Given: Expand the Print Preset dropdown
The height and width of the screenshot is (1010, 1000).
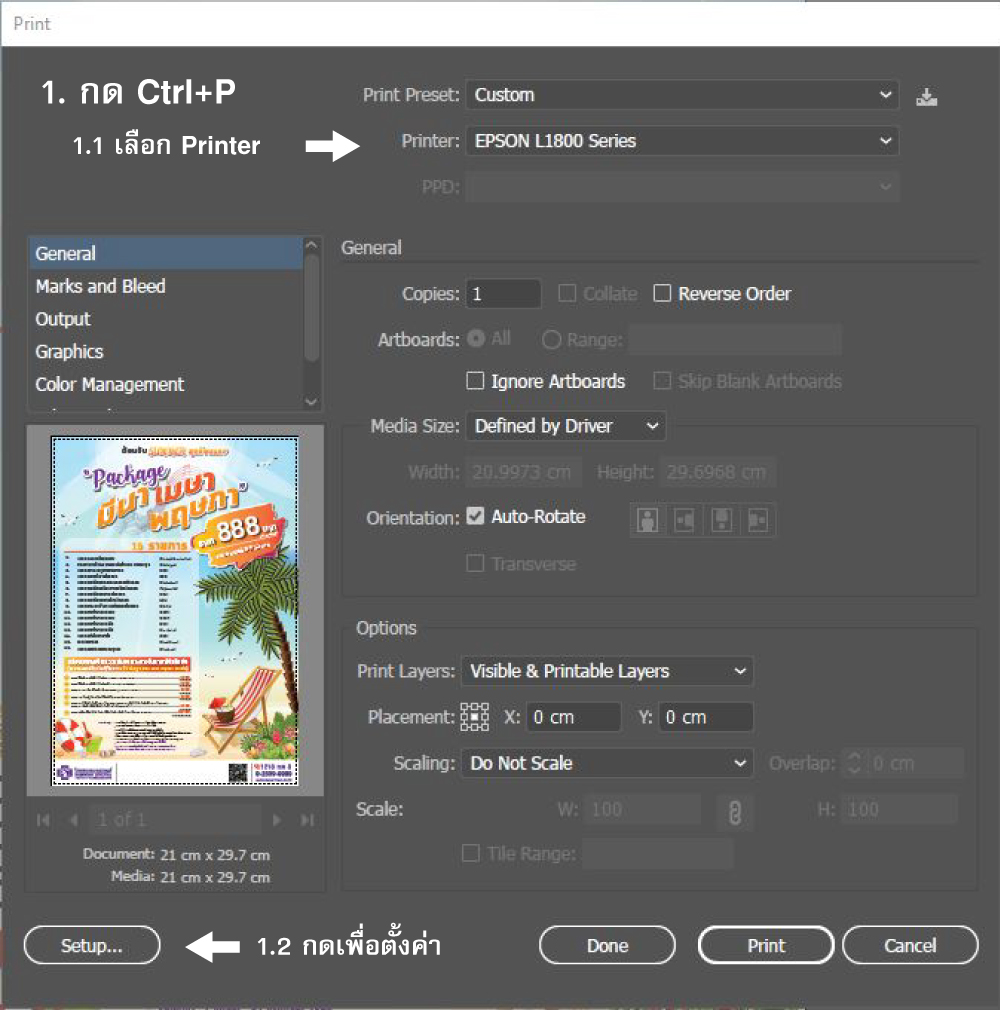Looking at the screenshot, I should pos(681,95).
